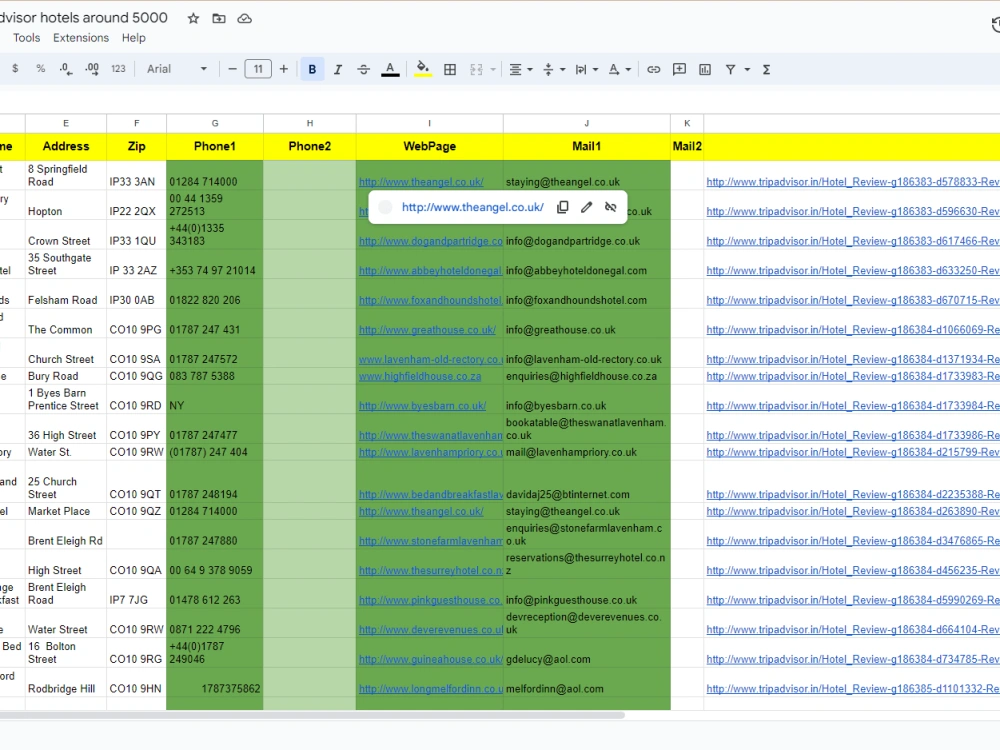This screenshot has height=750, width=1000.
Task: Copy the theangel.co.uk link from the popup
Action: [562, 207]
